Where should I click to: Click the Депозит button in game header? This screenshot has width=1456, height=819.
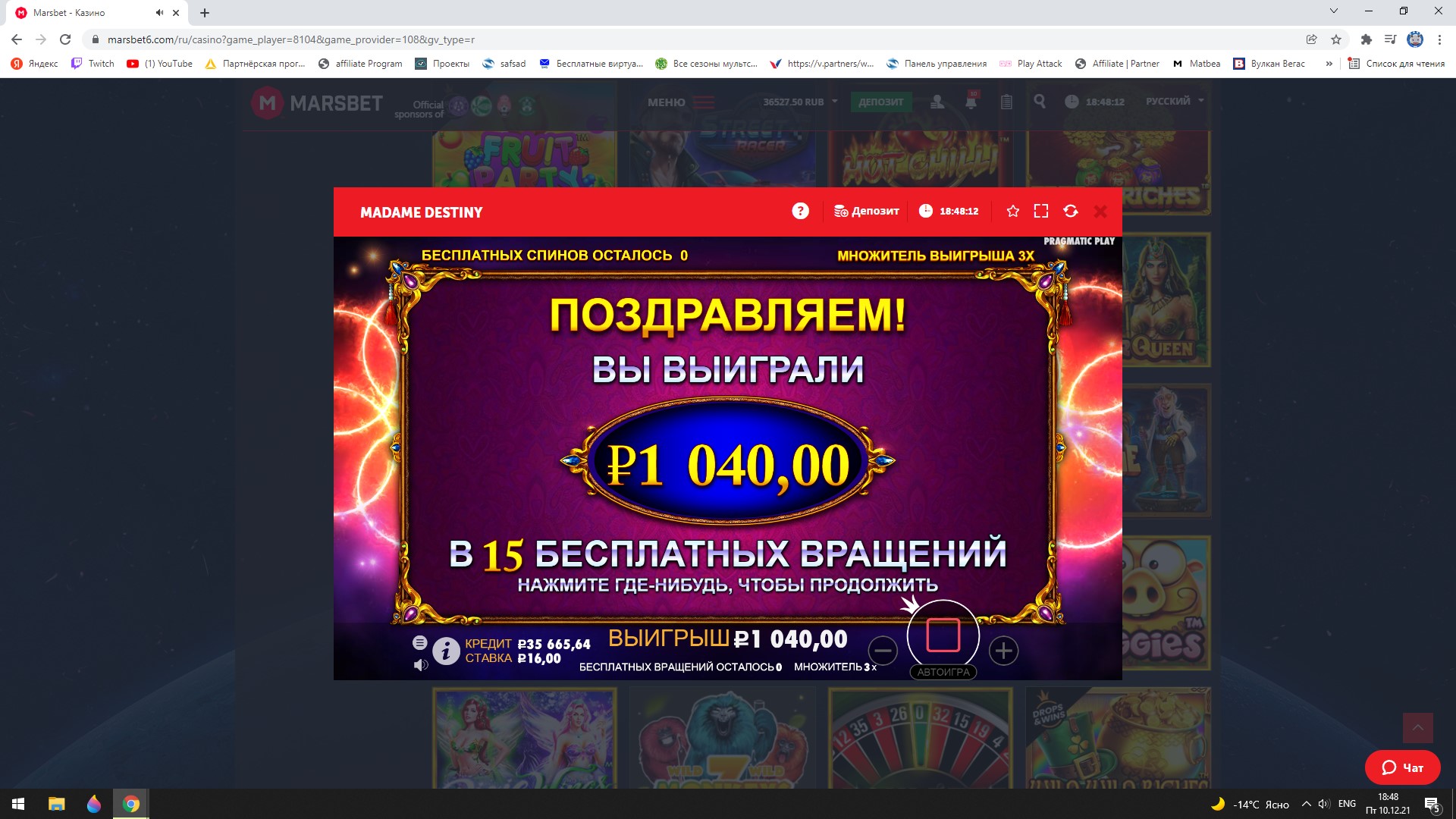[x=866, y=211]
